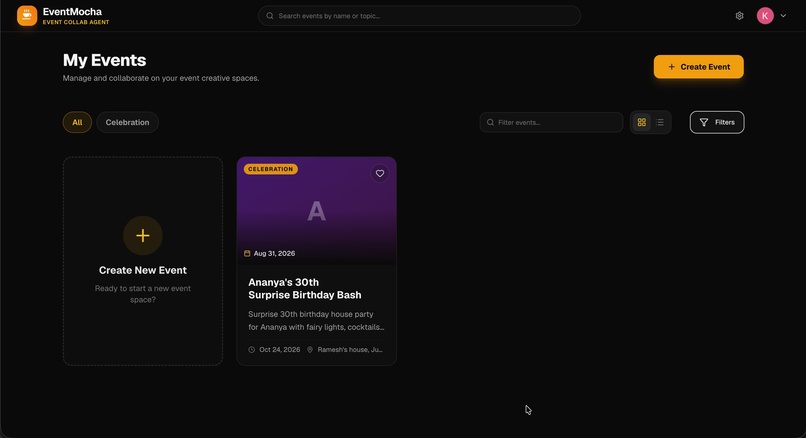Click the 'Ready to start a new event space?' text

pyautogui.click(x=143, y=294)
